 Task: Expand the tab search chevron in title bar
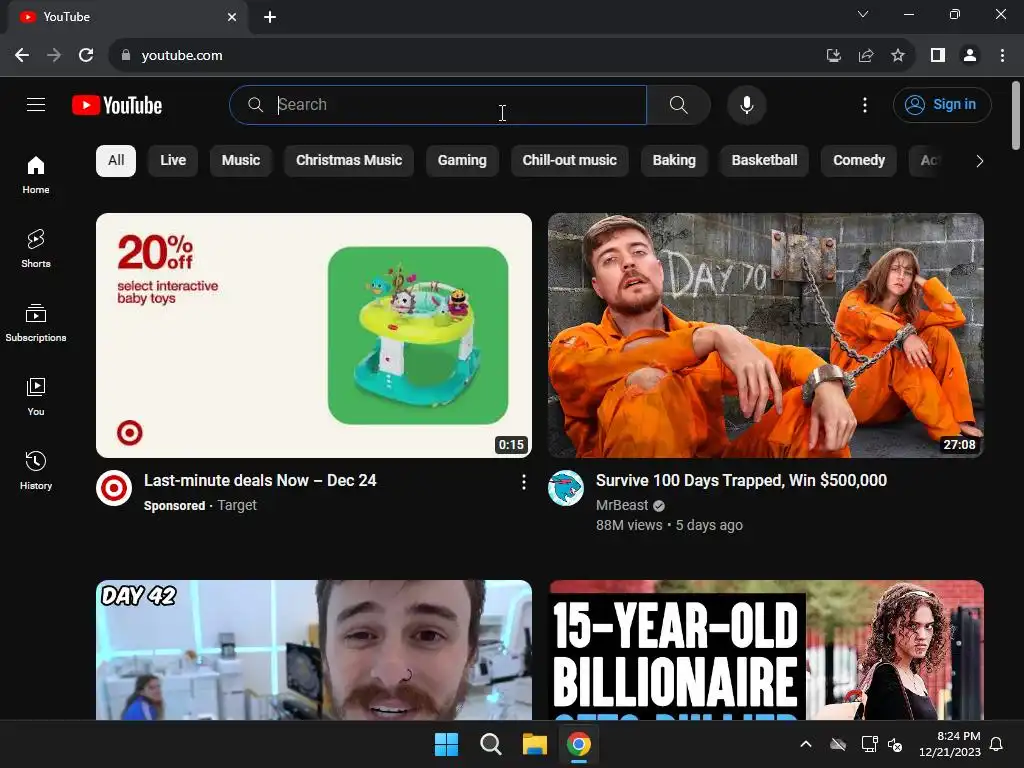(x=863, y=14)
